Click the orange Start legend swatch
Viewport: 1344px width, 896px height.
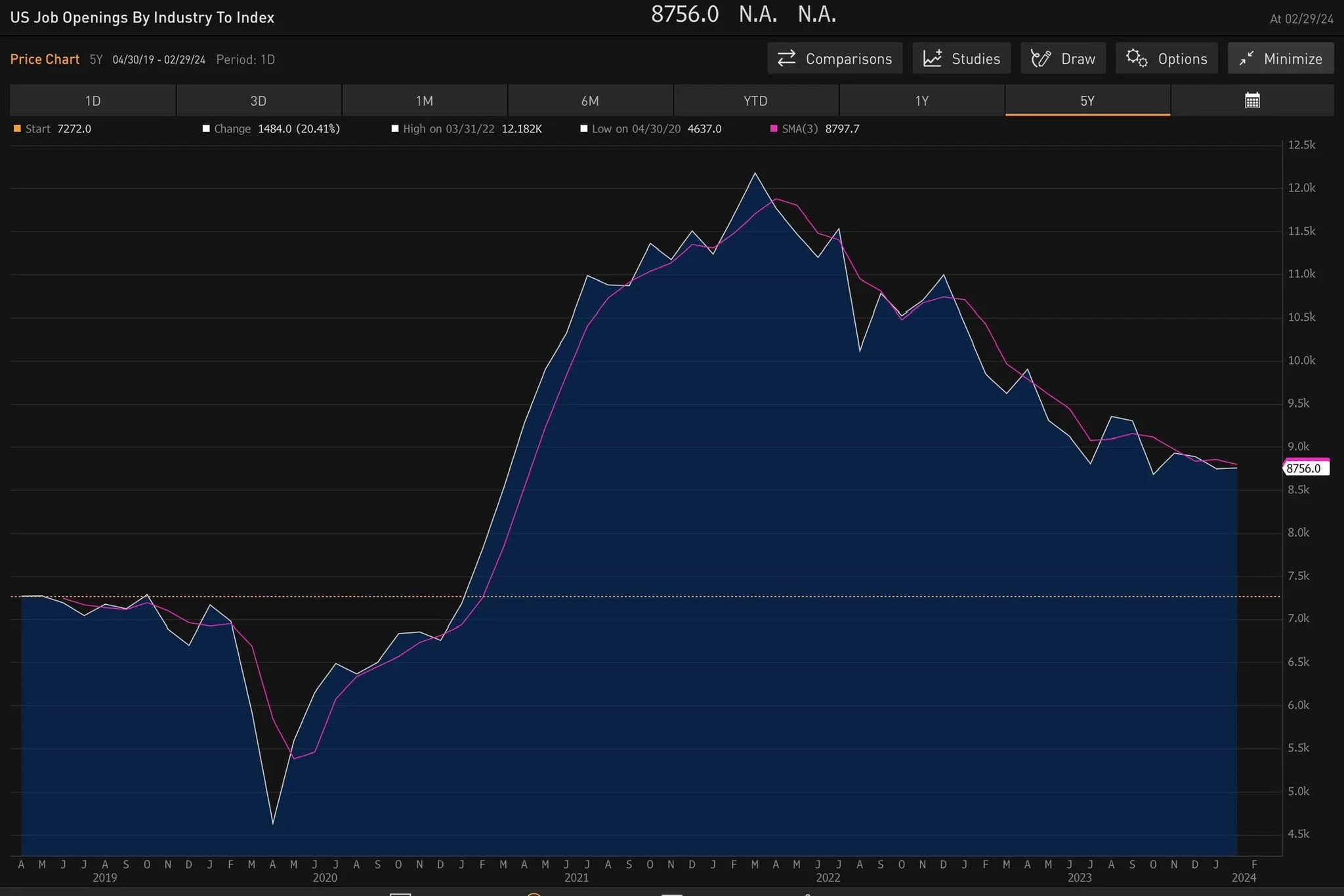click(x=18, y=129)
